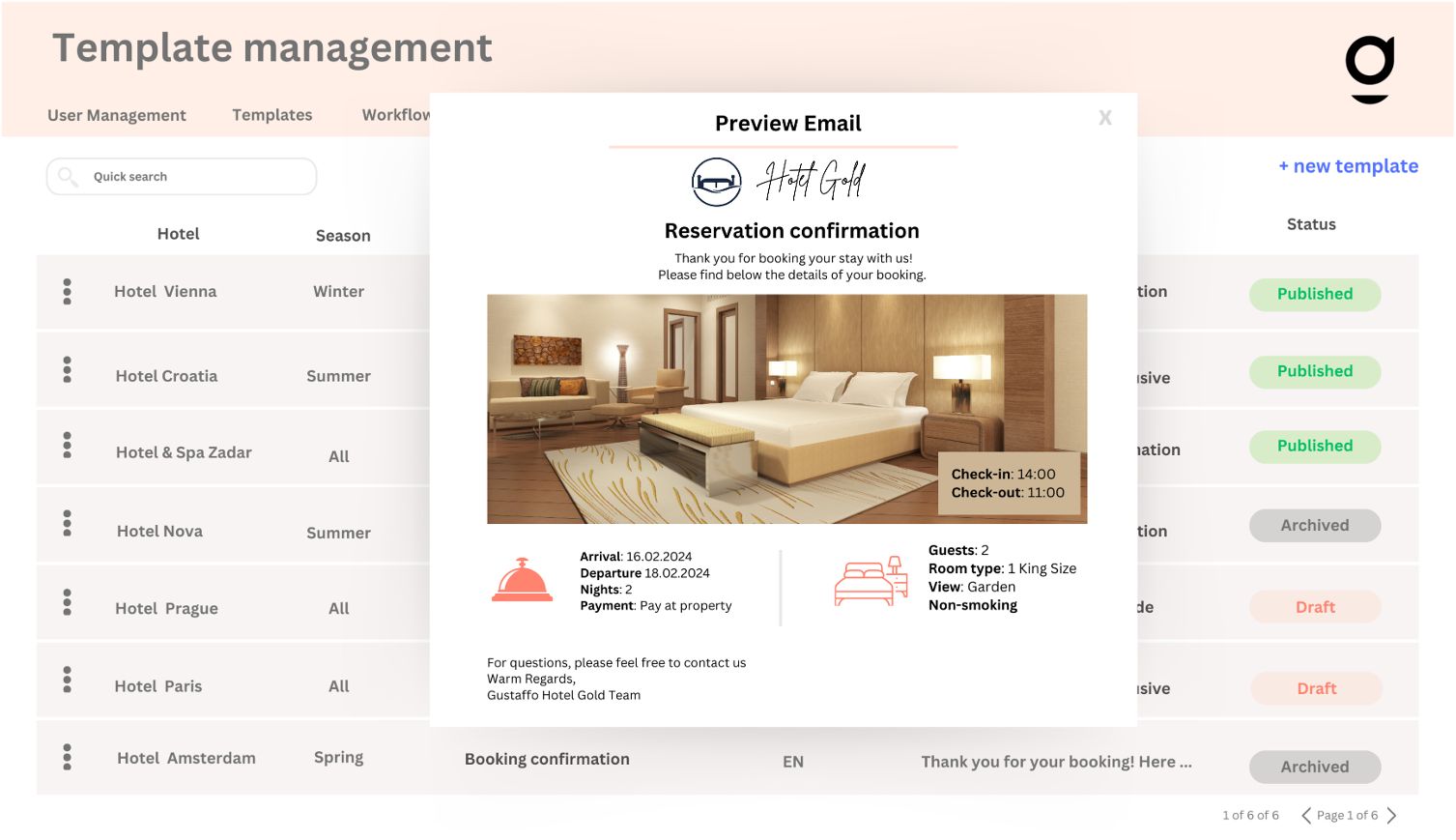Click the Template management page title
The image size is (1456, 840).
pyautogui.click(x=272, y=48)
